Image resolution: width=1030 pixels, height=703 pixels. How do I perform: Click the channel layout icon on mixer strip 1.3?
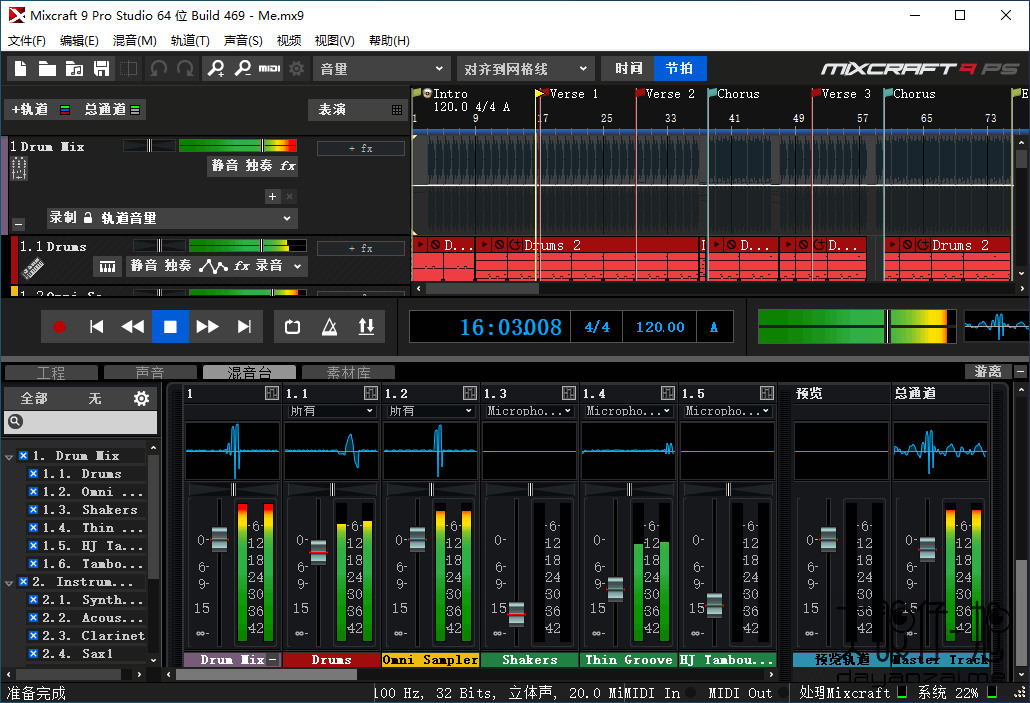click(x=569, y=393)
